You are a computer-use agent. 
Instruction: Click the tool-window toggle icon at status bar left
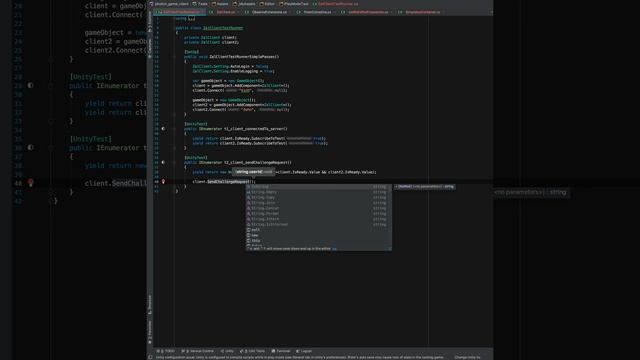coord(151,357)
